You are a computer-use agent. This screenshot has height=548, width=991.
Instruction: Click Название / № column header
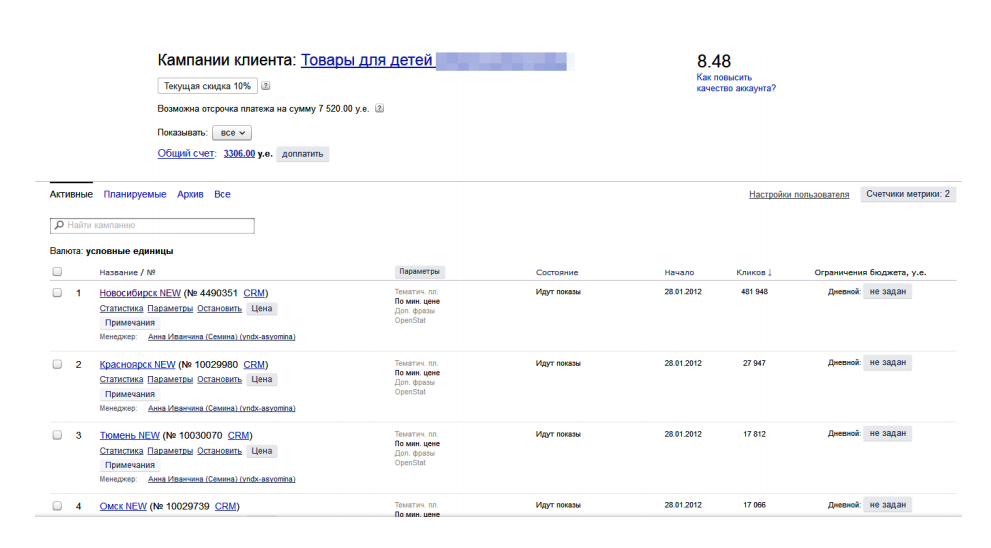click(127, 272)
